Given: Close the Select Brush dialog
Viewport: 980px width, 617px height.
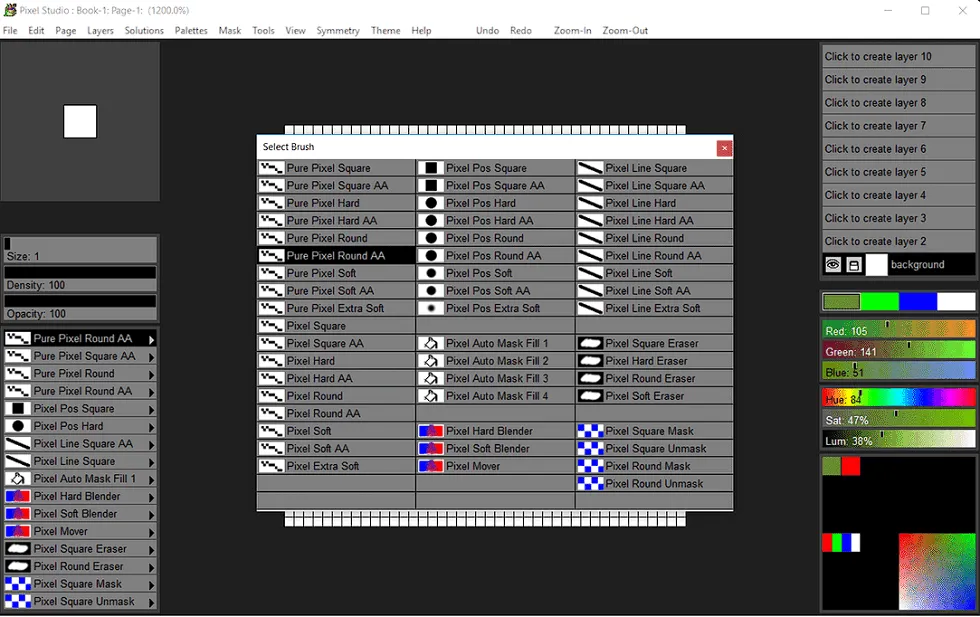Looking at the screenshot, I should [x=724, y=147].
